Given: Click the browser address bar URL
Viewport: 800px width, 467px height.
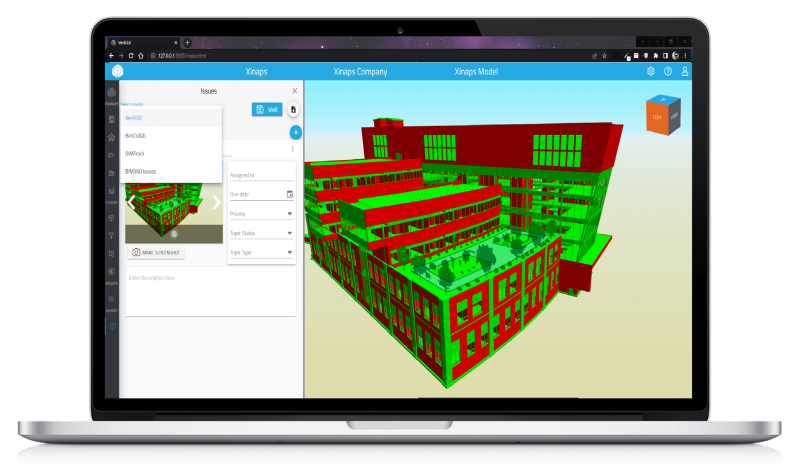Looking at the screenshot, I should point(182,56).
